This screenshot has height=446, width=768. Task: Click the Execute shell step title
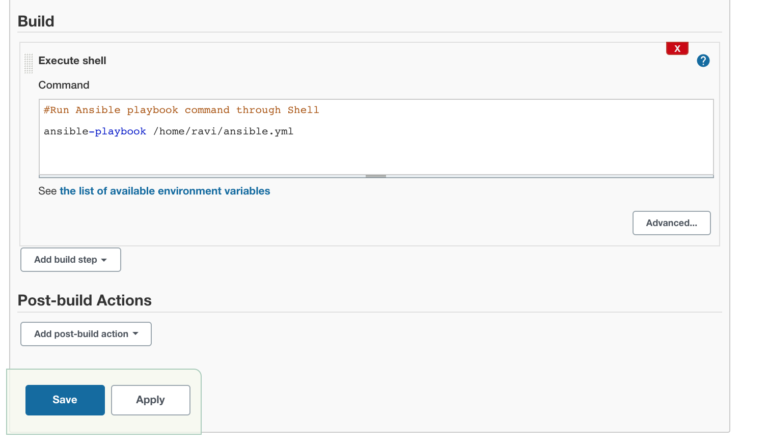72,61
